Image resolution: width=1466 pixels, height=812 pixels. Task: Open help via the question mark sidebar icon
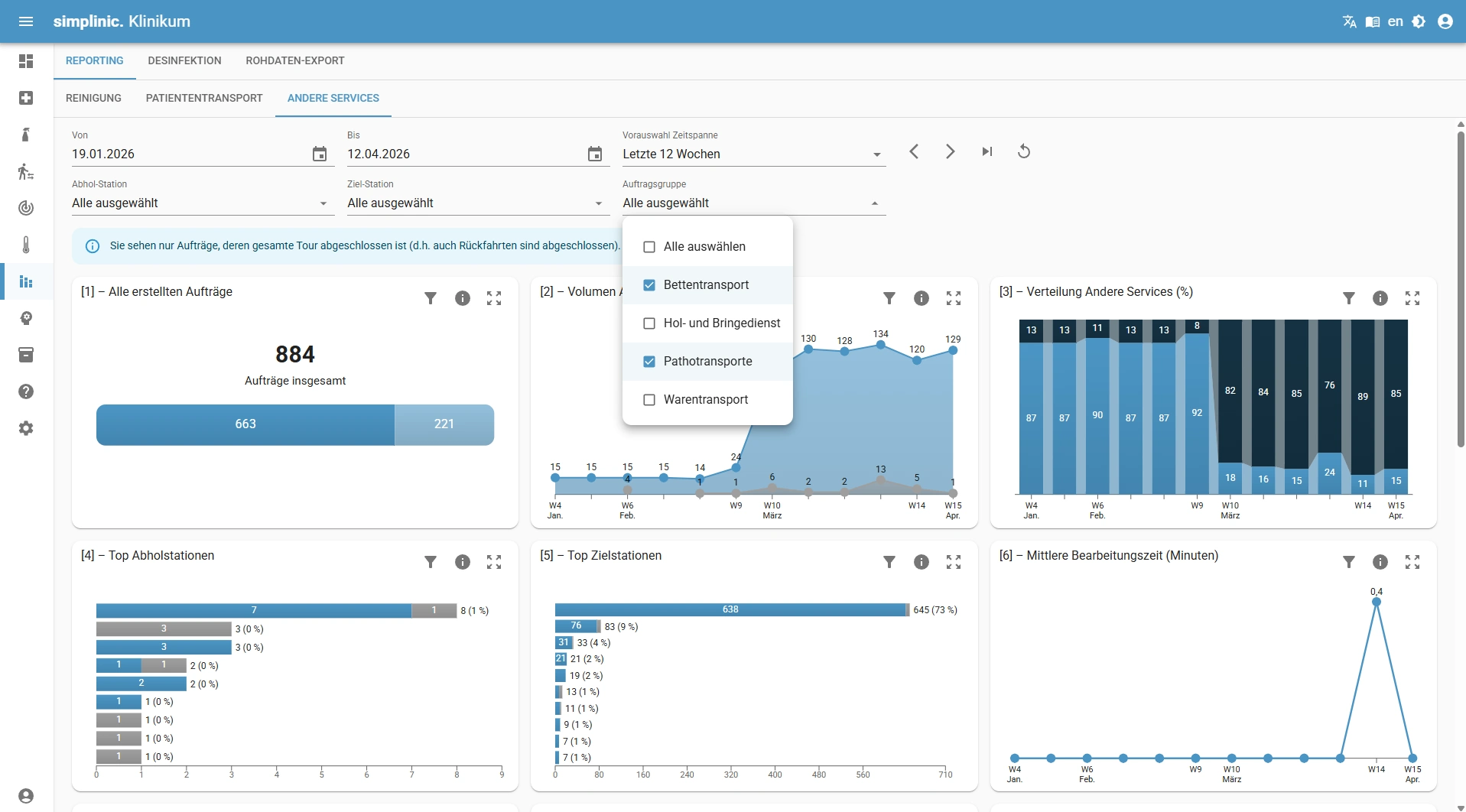26,391
